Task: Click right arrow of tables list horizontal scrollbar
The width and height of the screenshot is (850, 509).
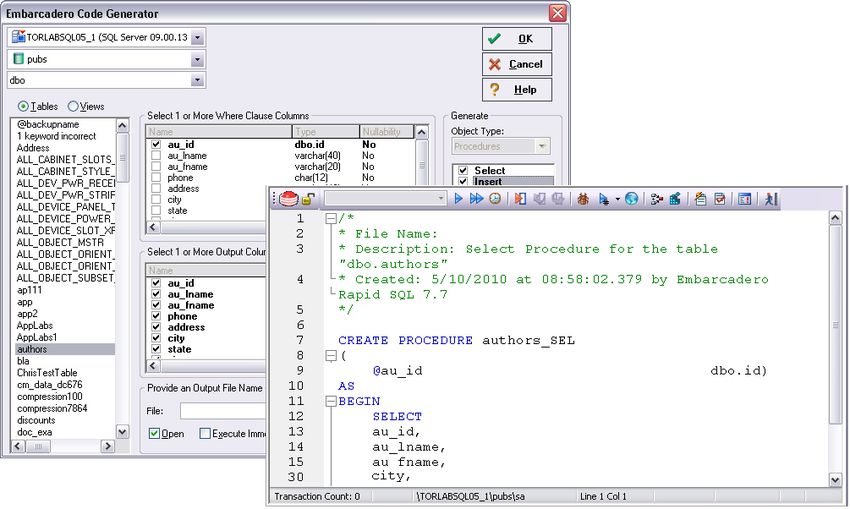Action: pyautogui.click(x=108, y=446)
